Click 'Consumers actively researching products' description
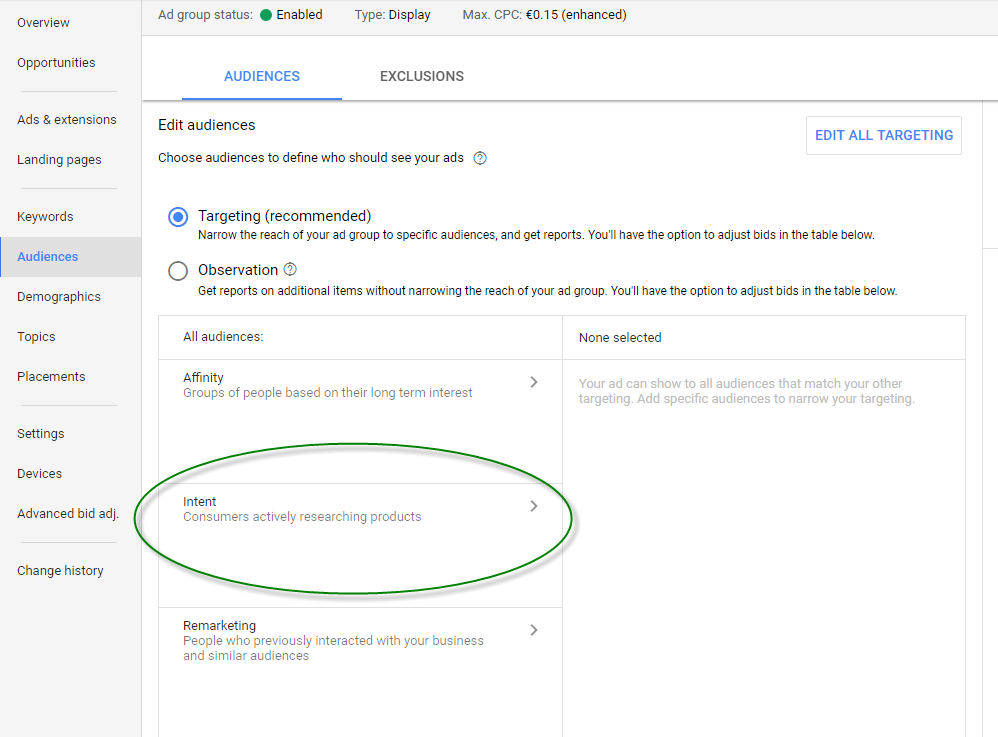 tap(302, 517)
